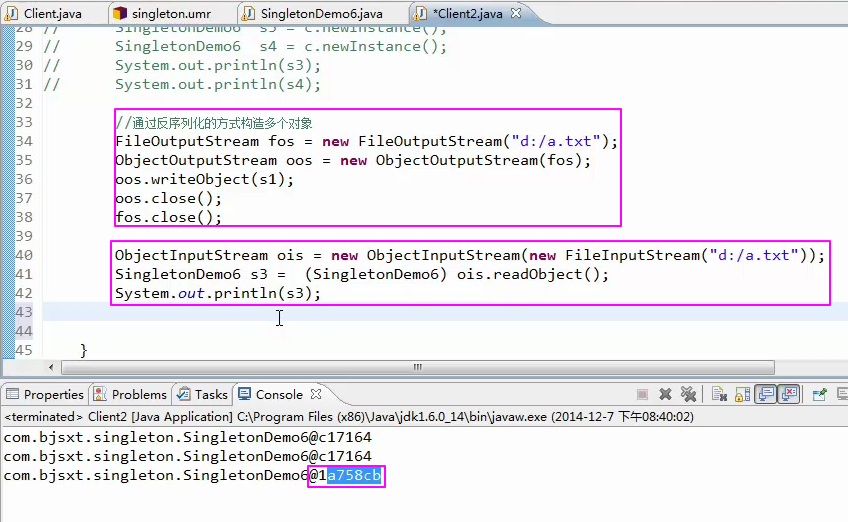Click the Client.java tab file icon
Screen dimensions: 848x522
[11, 14]
